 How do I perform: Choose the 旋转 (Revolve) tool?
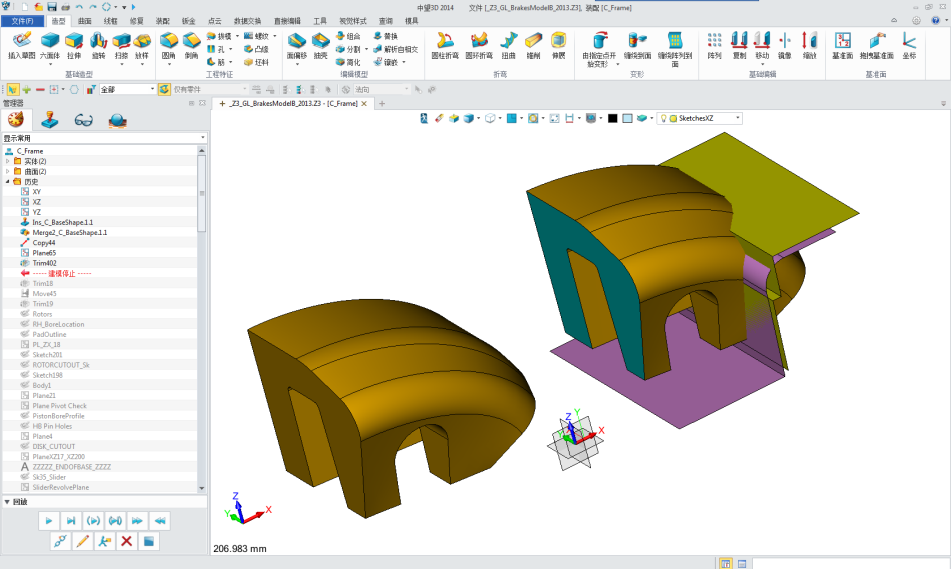coord(98,44)
